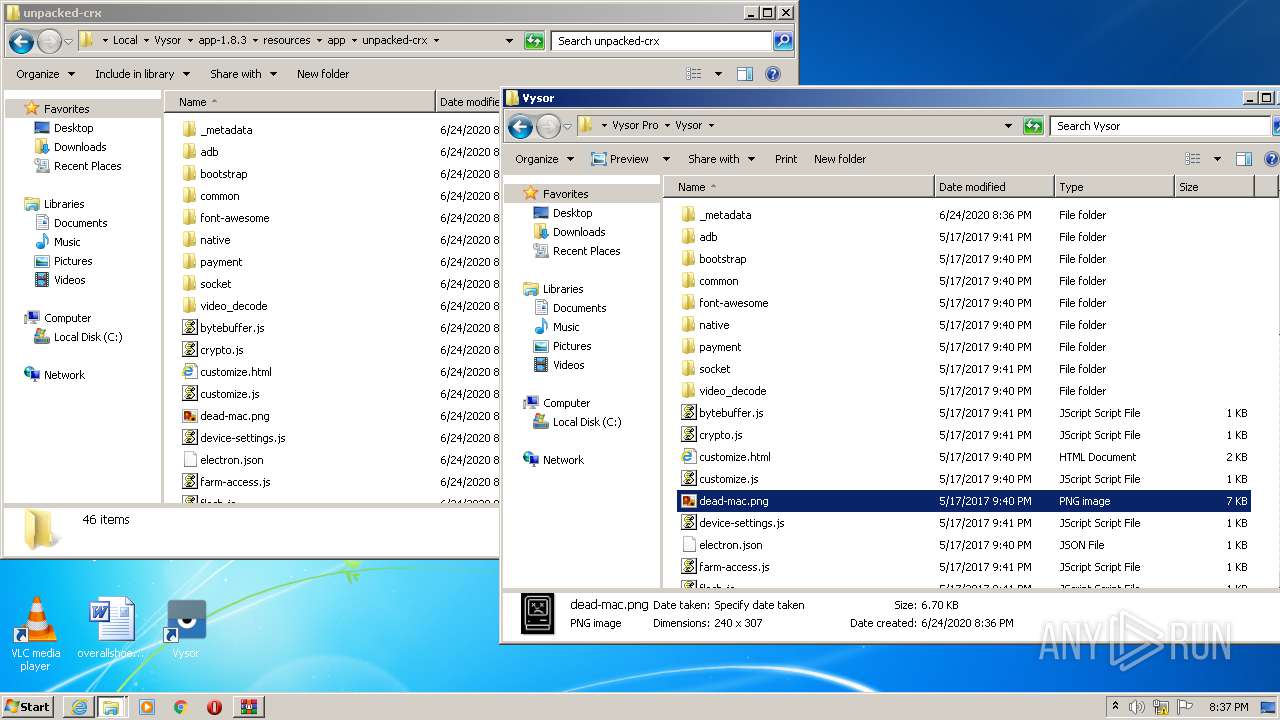1280x720 pixels.
Task: Click the refresh icon in unpacked-crx address bar
Action: pos(535,41)
